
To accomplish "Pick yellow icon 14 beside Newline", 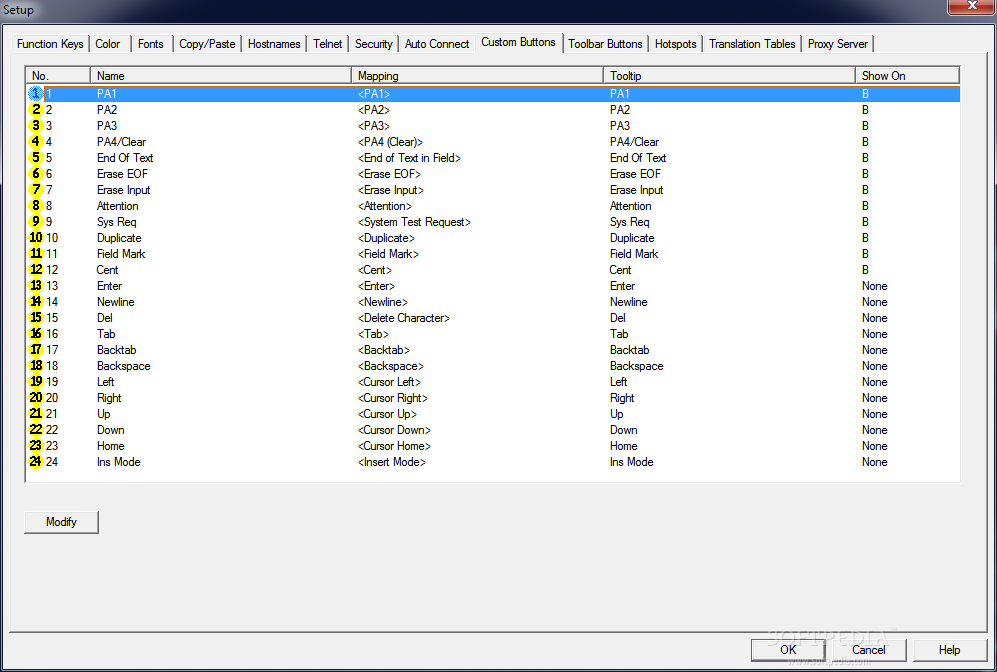I will point(36,301).
